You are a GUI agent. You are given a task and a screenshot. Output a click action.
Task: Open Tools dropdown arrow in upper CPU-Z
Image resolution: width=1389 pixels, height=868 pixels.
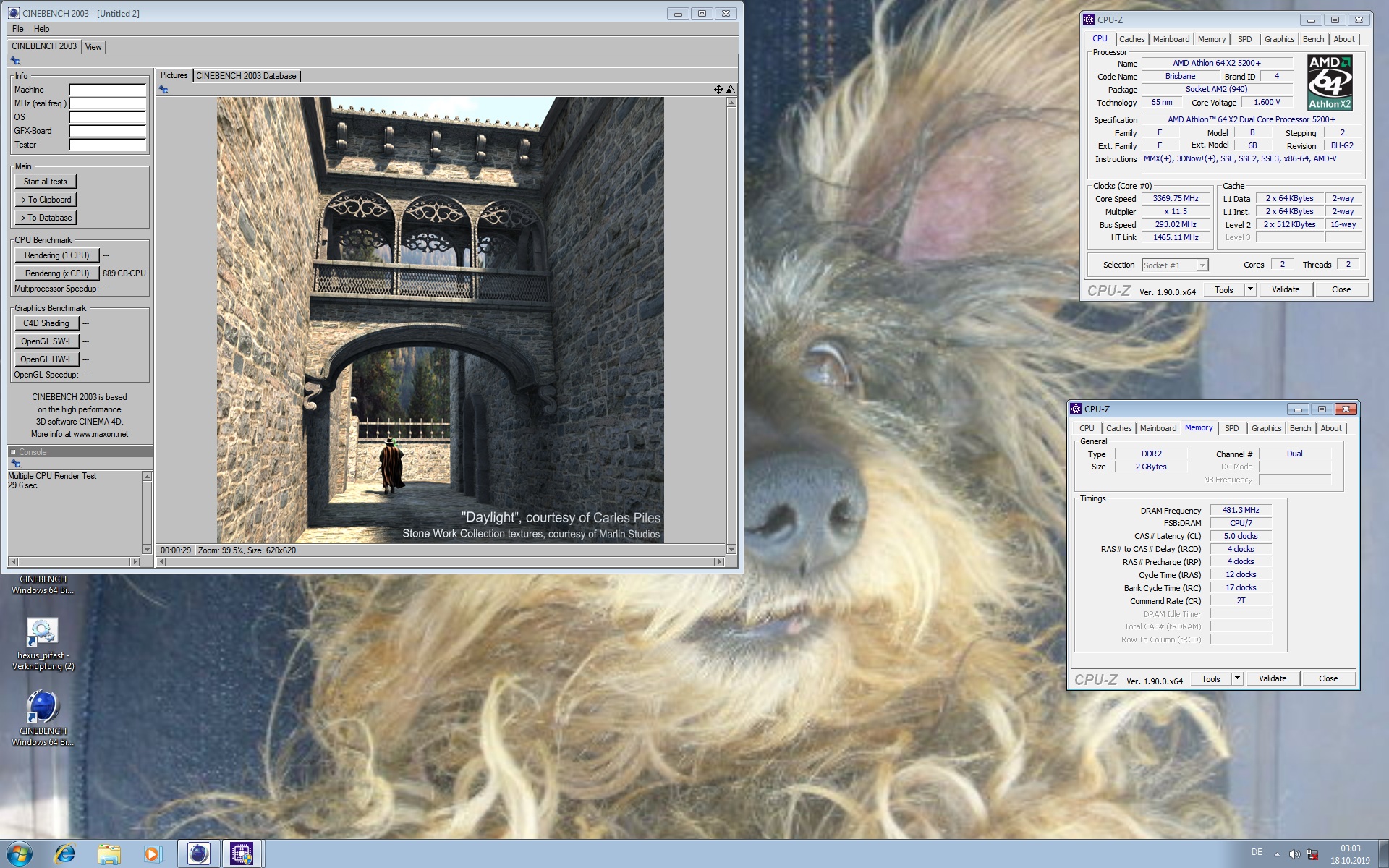(1249, 289)
